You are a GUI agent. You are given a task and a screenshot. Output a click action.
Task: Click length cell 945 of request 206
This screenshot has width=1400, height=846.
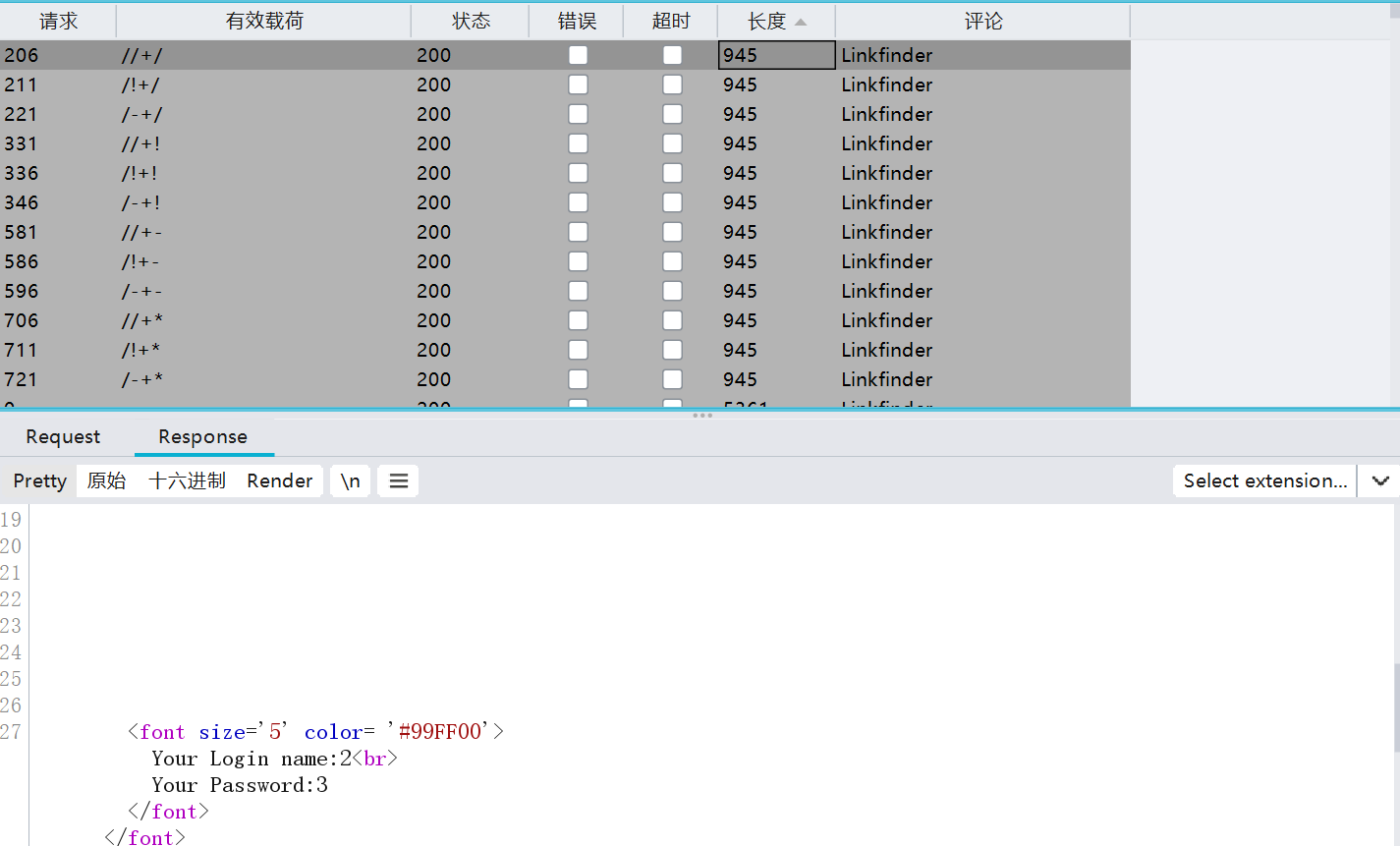(x=776, y=55)
